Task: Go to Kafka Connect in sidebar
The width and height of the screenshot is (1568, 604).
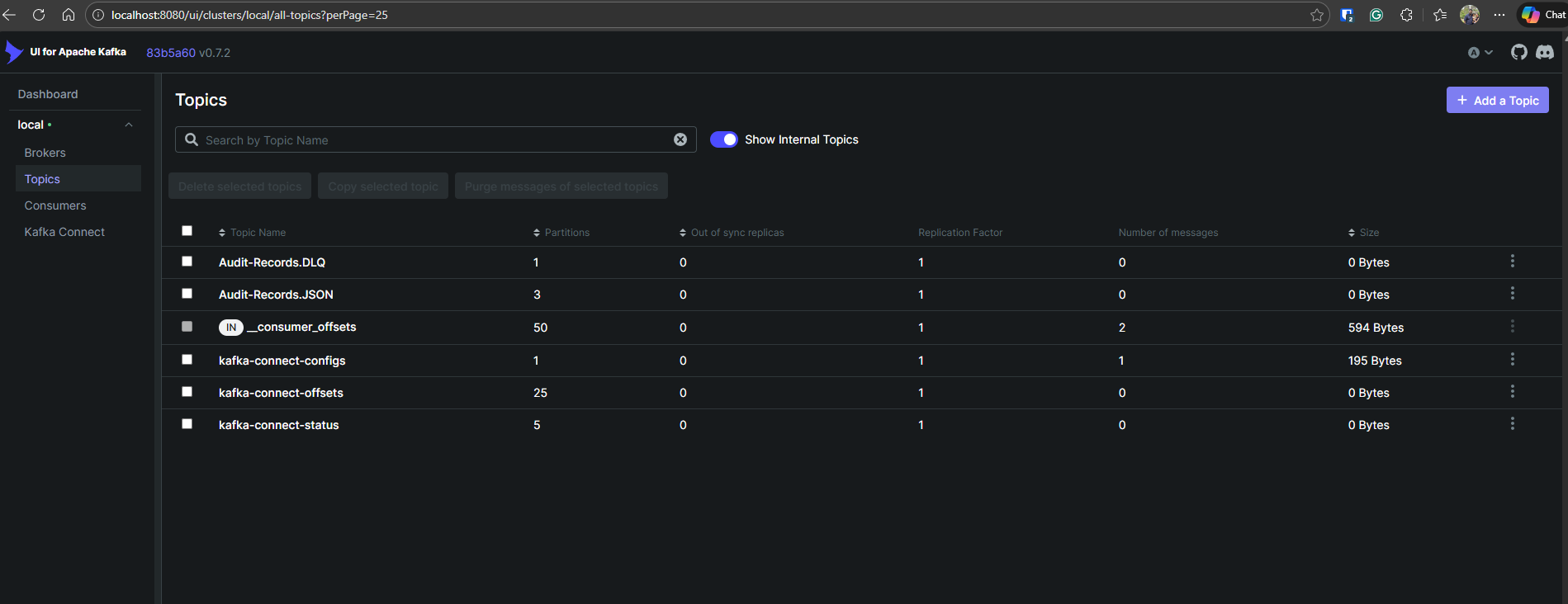Action: pos(64,232)
